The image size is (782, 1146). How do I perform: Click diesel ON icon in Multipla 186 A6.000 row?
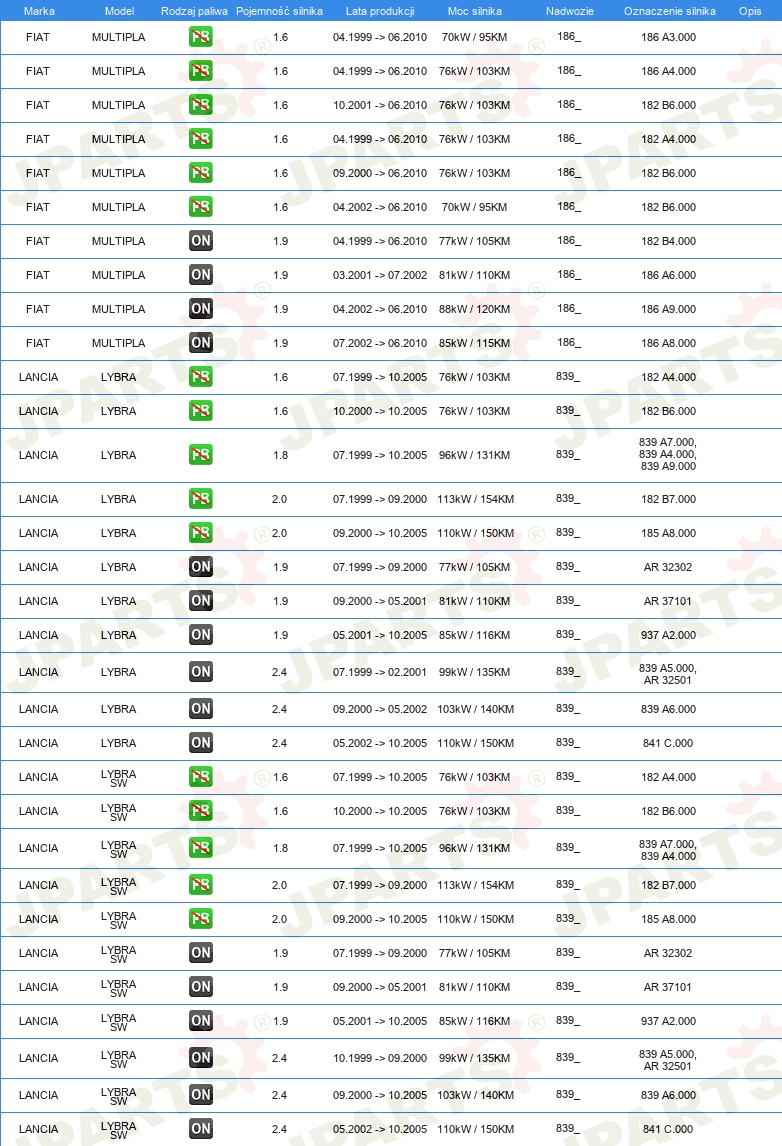[x=200, y=275]
